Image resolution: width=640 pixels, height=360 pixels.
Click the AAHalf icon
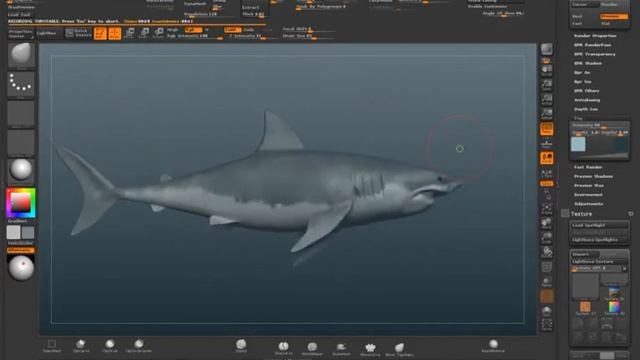[547, 113]
